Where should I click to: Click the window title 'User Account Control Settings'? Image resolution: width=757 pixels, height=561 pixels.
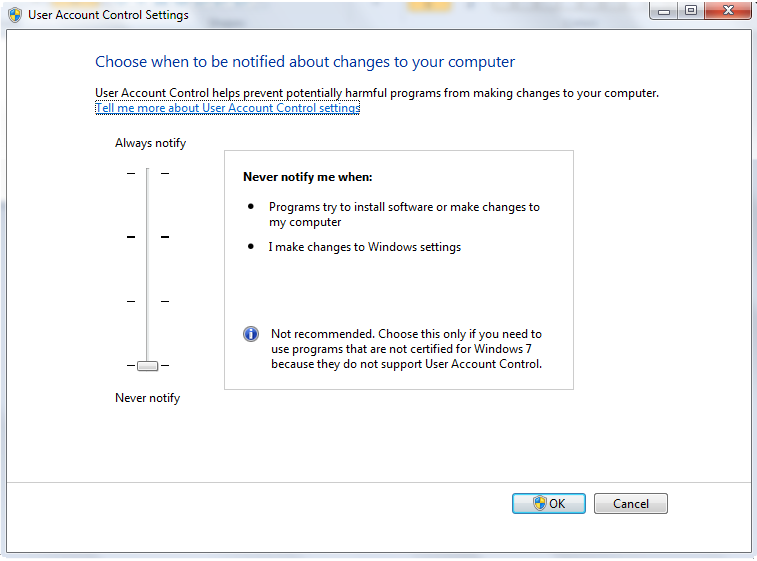(x=108, y=15)
